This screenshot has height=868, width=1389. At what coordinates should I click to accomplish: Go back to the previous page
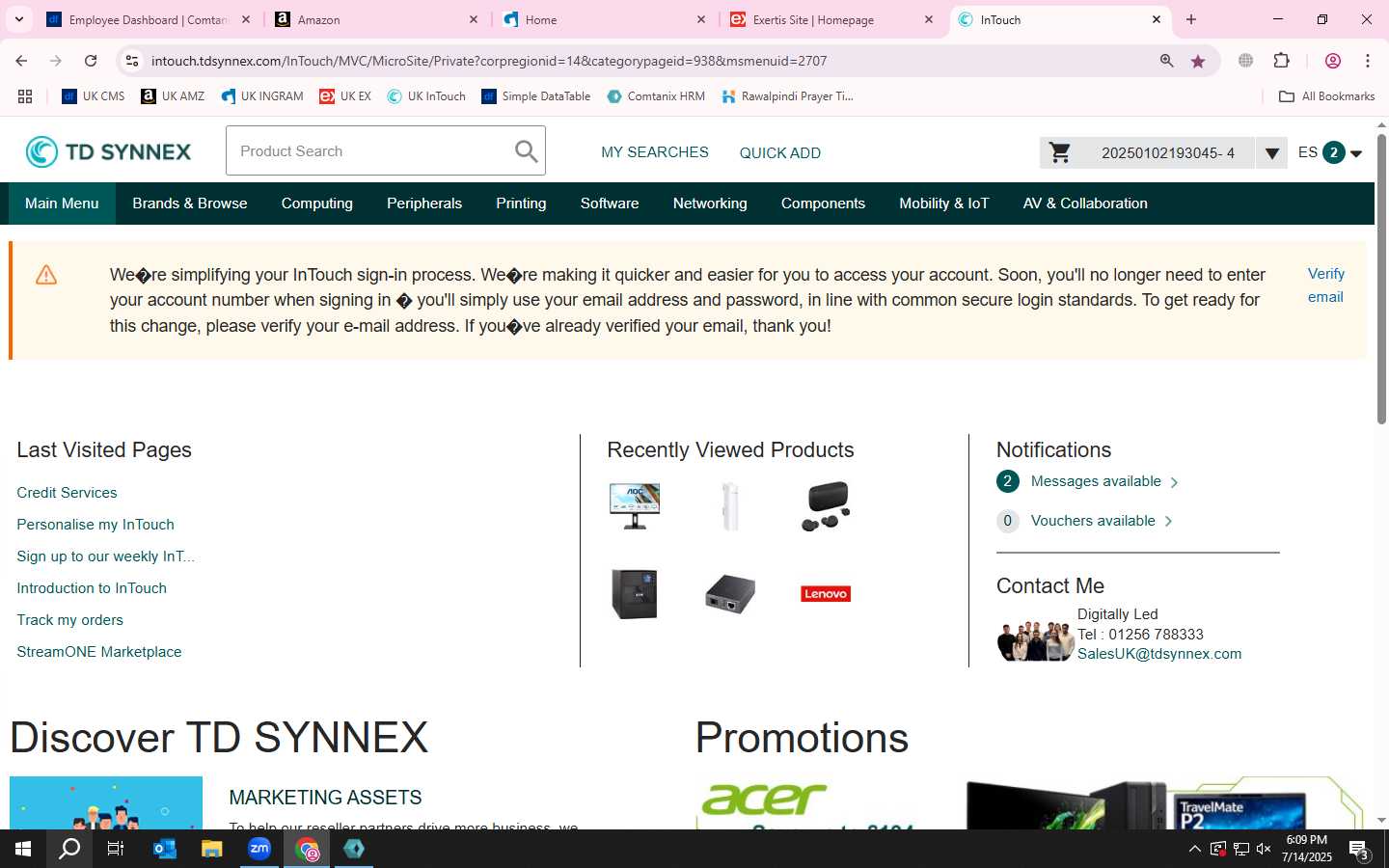click(x=21, y=61)
